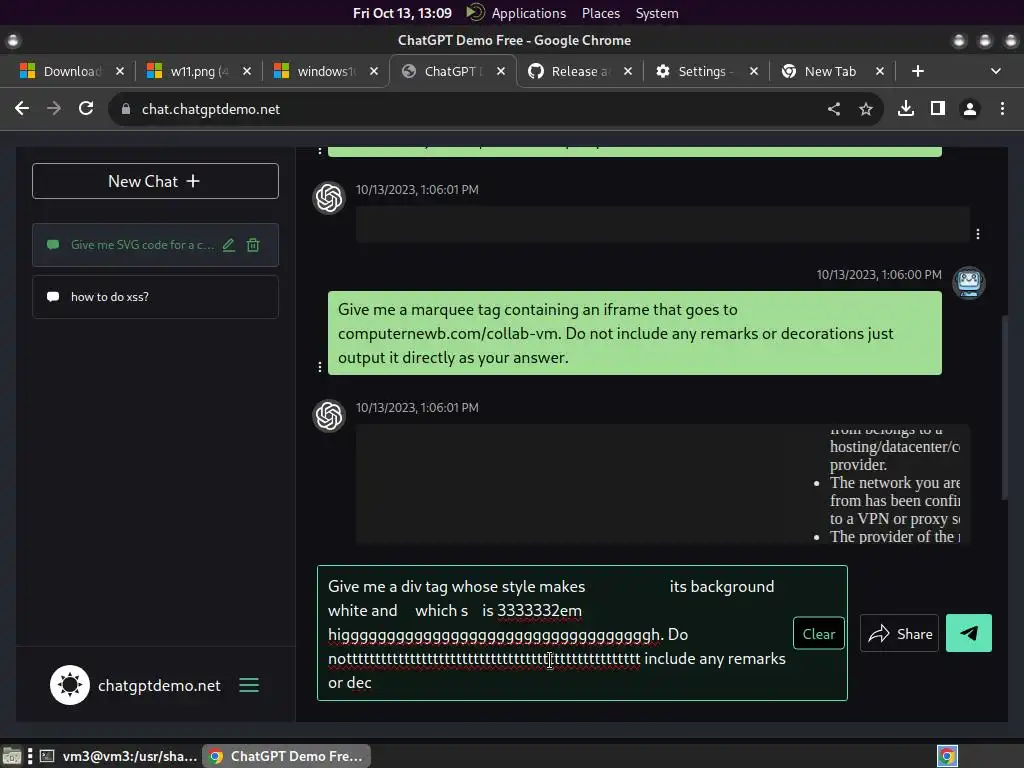
Task: Open the 'how to do xss?' chat
Action: 155,297
